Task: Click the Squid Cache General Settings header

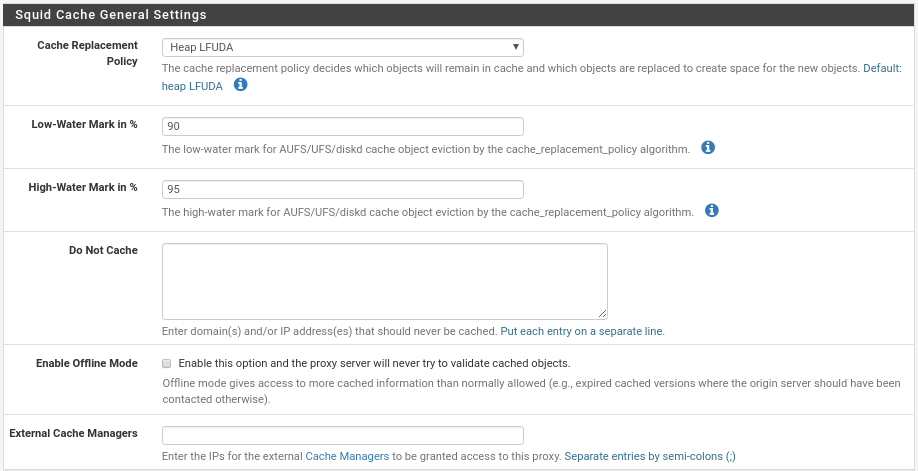Action: coord(111,15)
